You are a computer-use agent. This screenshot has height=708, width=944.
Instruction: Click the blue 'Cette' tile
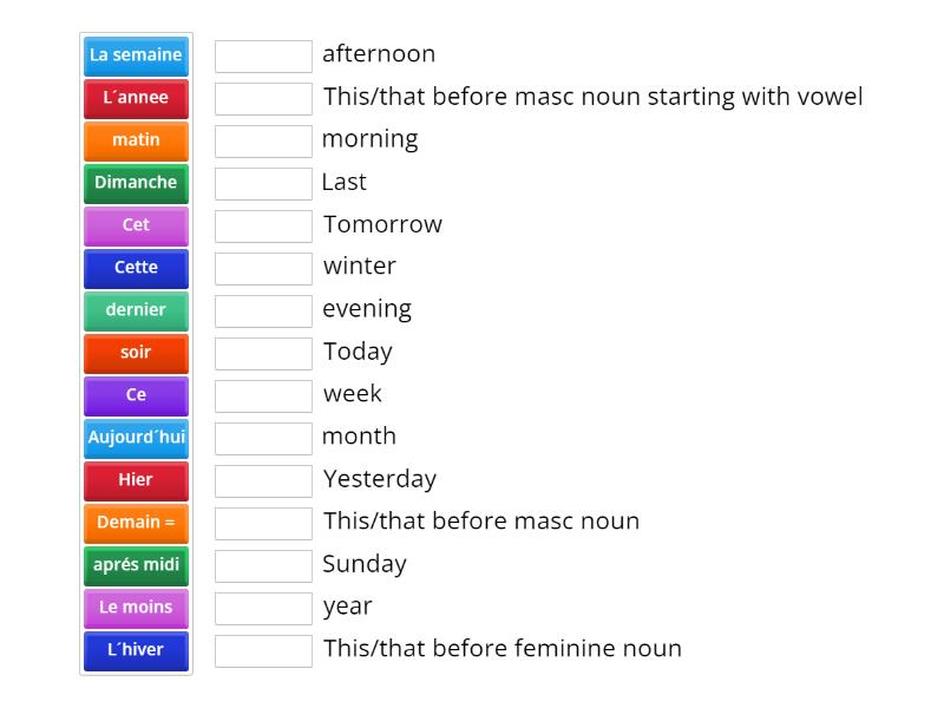[x=136, y=268]
